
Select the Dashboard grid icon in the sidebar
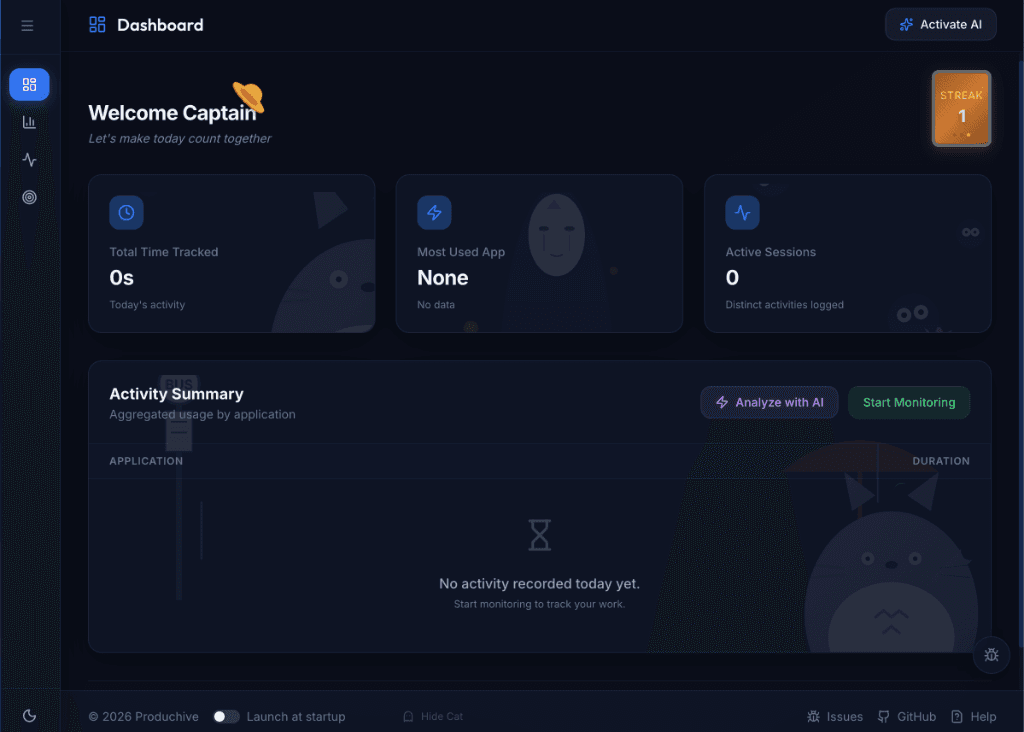tap(29, 85)
